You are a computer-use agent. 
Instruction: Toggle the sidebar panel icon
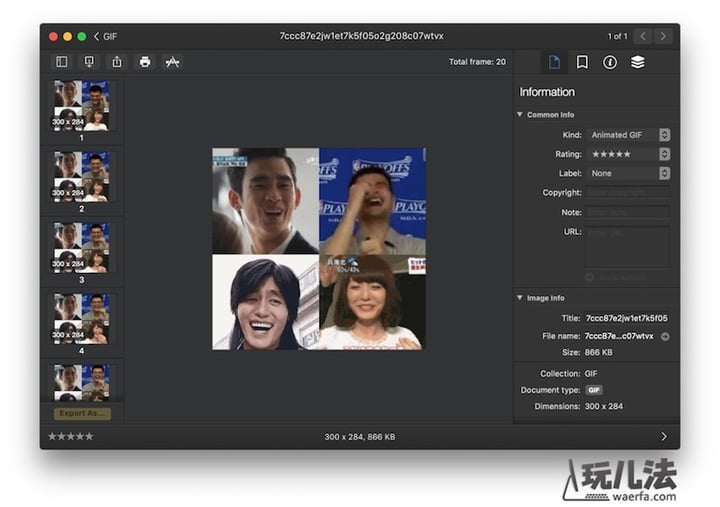[61, 62]
